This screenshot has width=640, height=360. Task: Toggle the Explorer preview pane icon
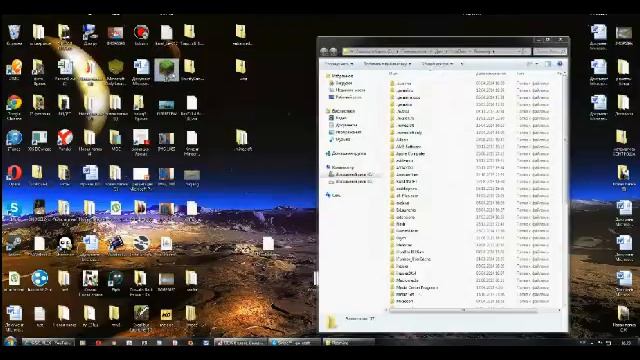click(548, 64)
